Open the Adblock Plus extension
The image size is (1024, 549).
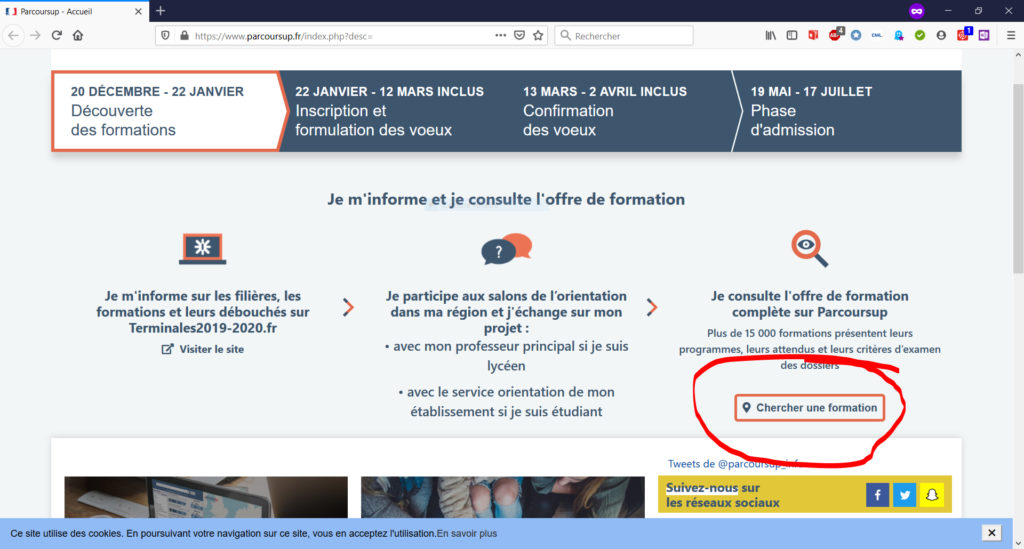[835, 35]
